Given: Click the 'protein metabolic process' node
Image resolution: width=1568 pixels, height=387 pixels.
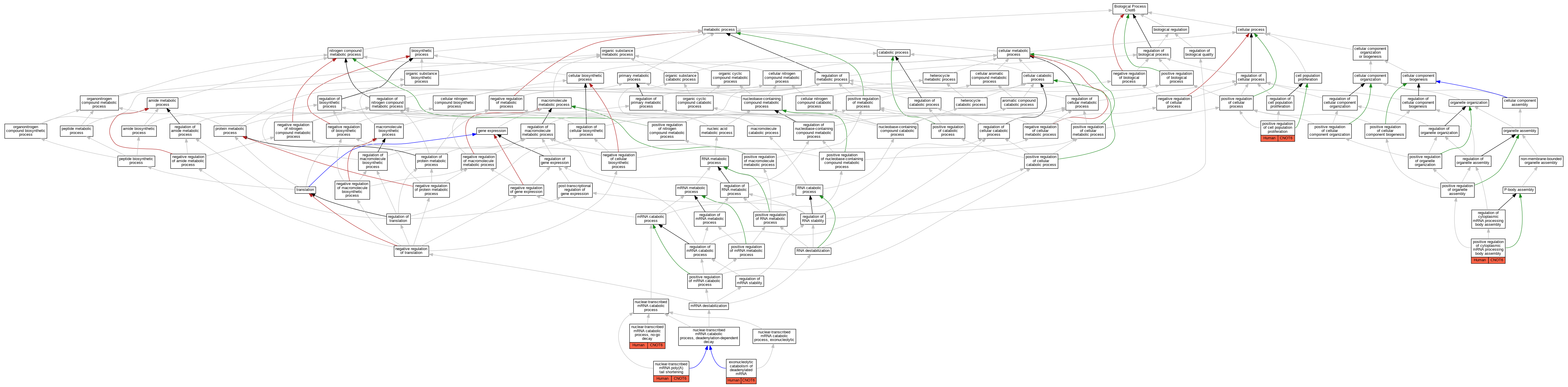Looking at the screenshot, I should click(229, 131).
